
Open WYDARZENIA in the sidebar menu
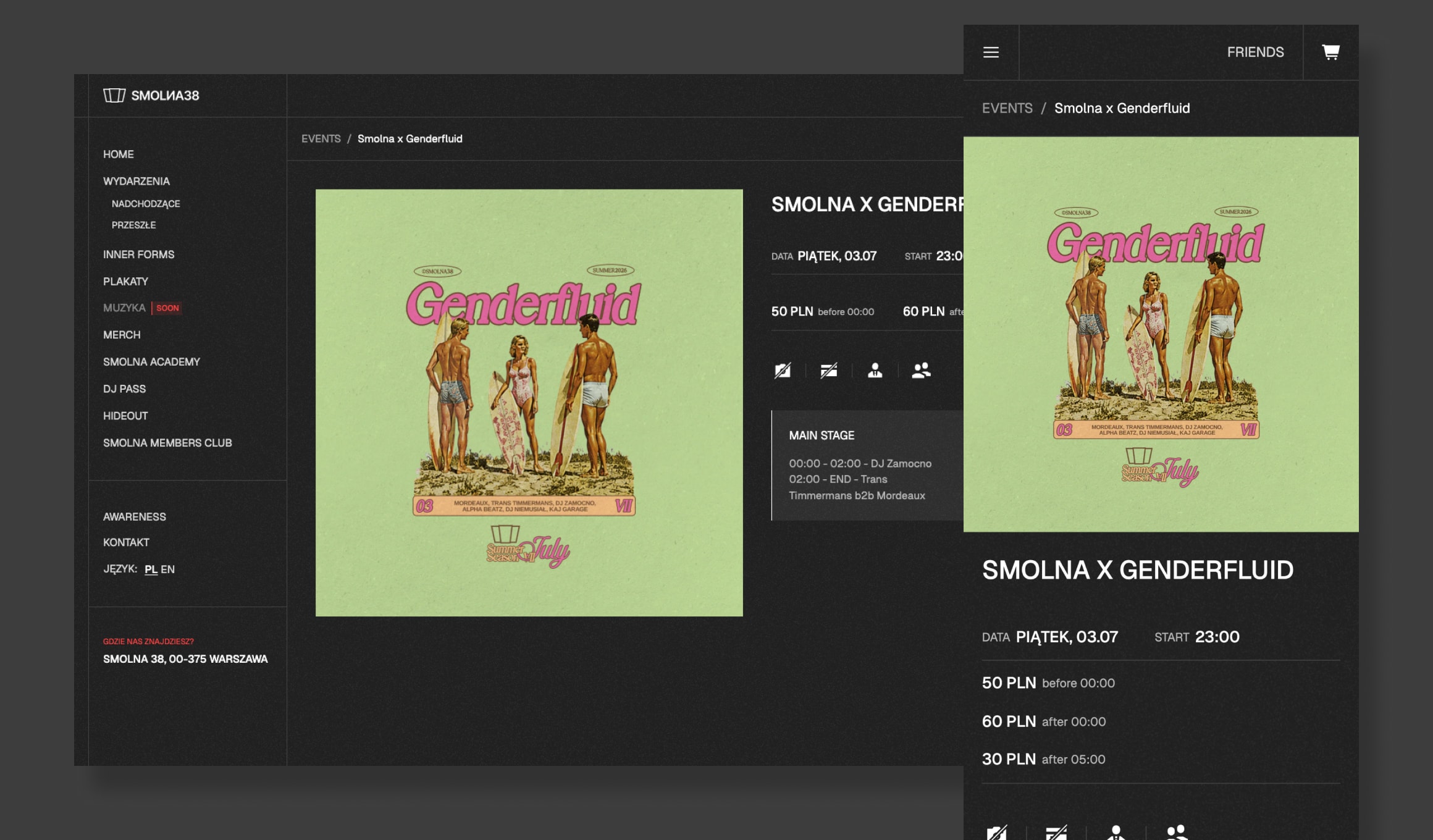pos(137,182)
